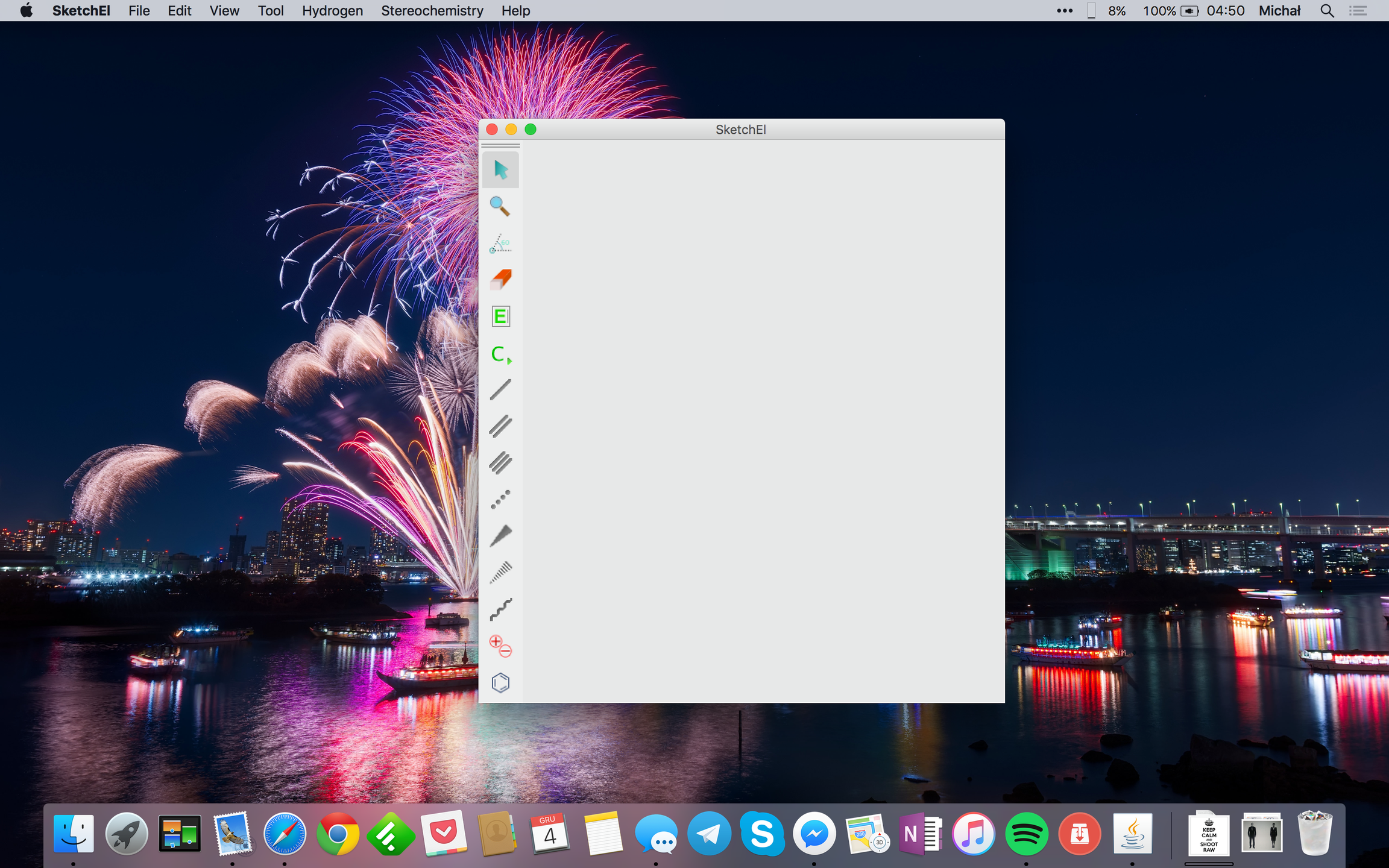Image resolution: width=1389 pixels, height=868 pixels.
Task: Launch Spotify from the Dock
Action: point(1027,835)
